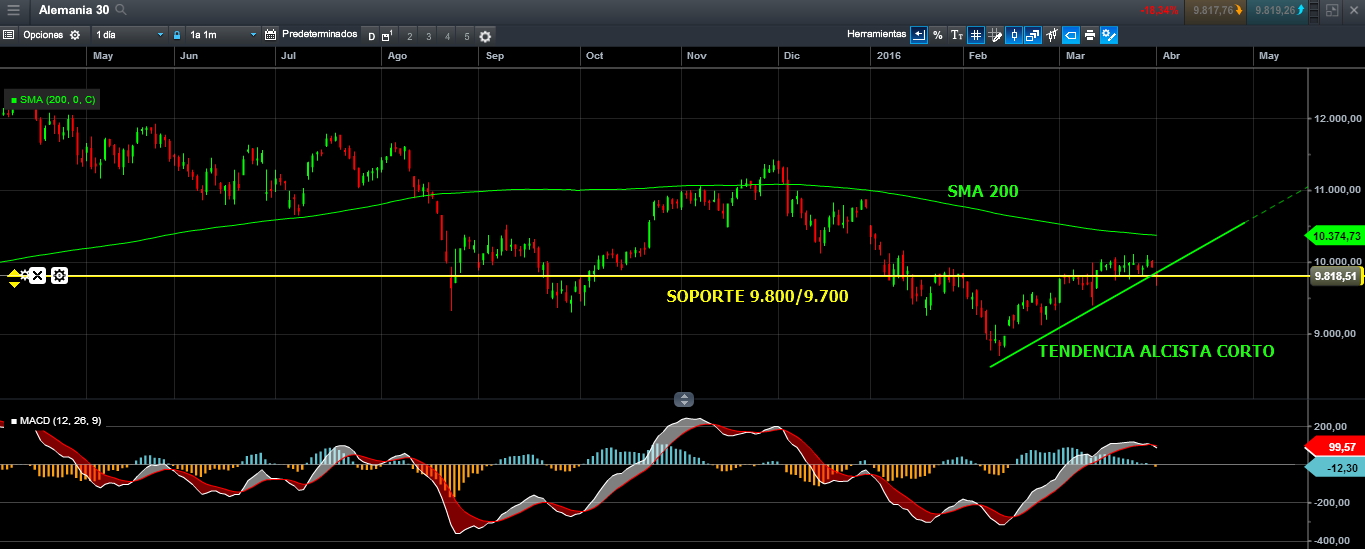Click the small gear beside line handle

[24, 273]
